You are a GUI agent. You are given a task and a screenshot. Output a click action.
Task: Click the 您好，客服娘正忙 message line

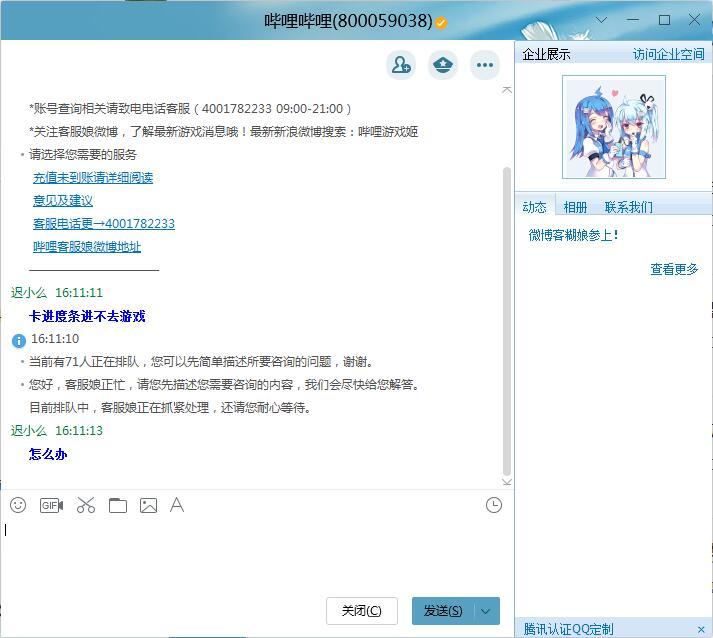pyautogui.click(x=224, y=385)
